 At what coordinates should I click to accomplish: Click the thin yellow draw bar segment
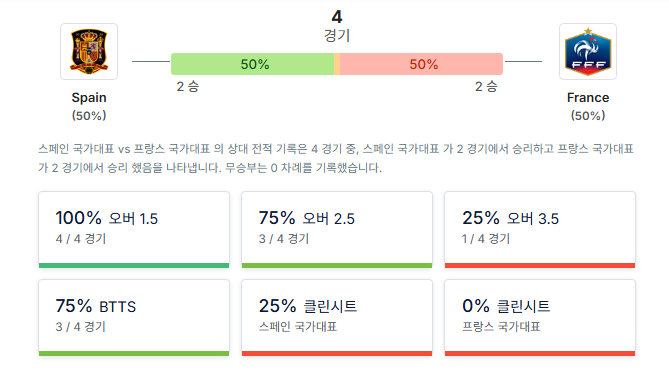pyautogui.click(x=337, y=64)
